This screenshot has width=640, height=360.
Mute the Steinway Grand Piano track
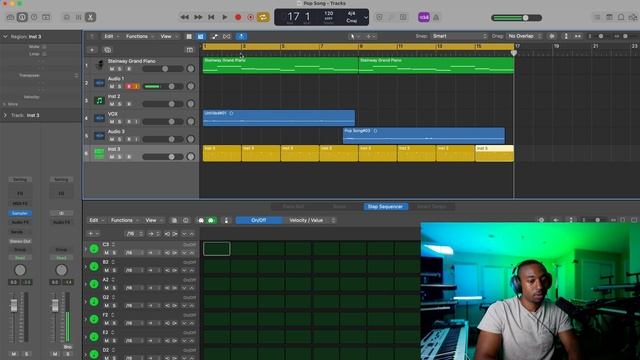[112, 69]
